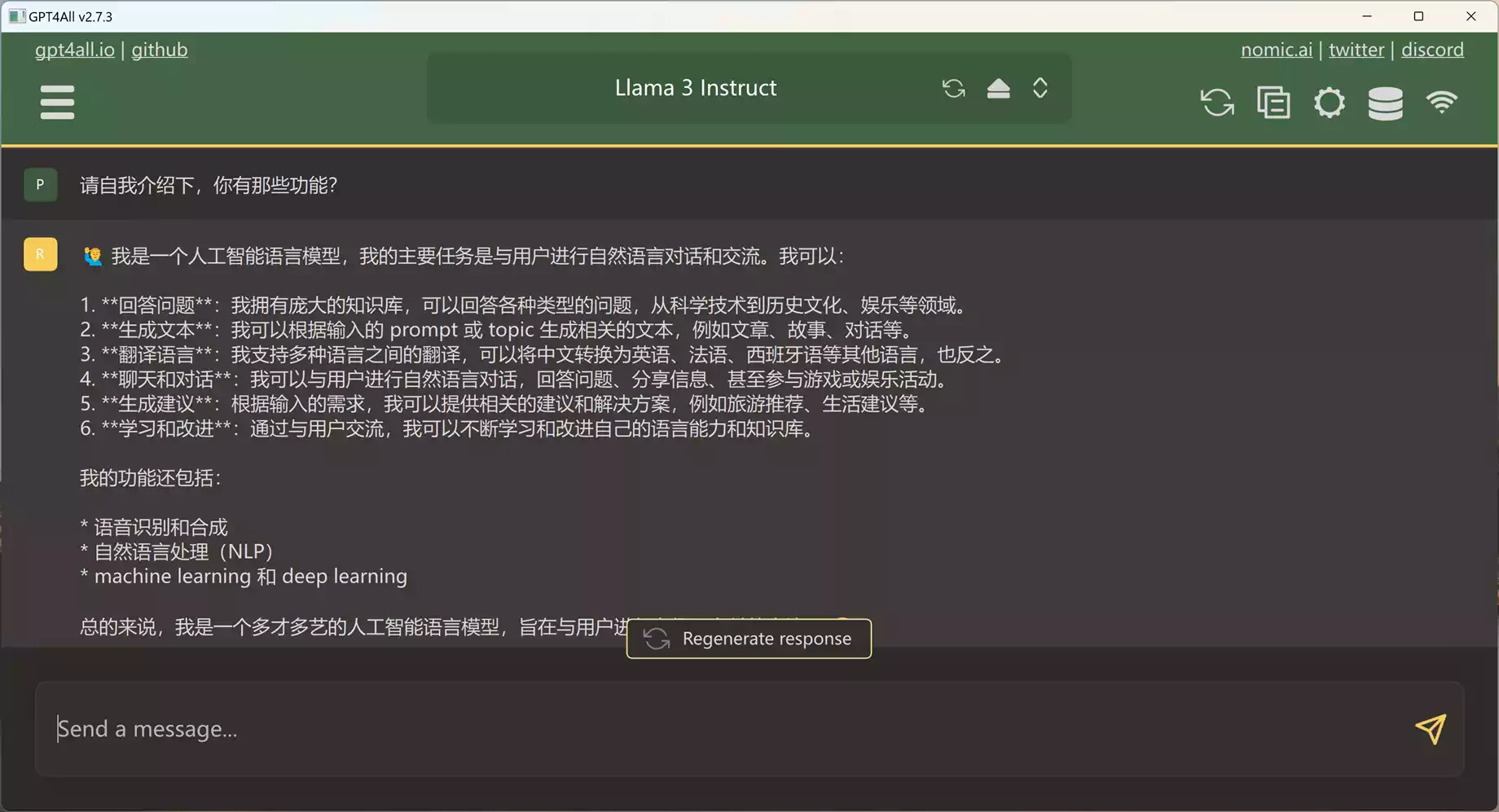1499x812 pixels.
Task: Reload the Llama 3 Instruct model
Action: (953, 88)
